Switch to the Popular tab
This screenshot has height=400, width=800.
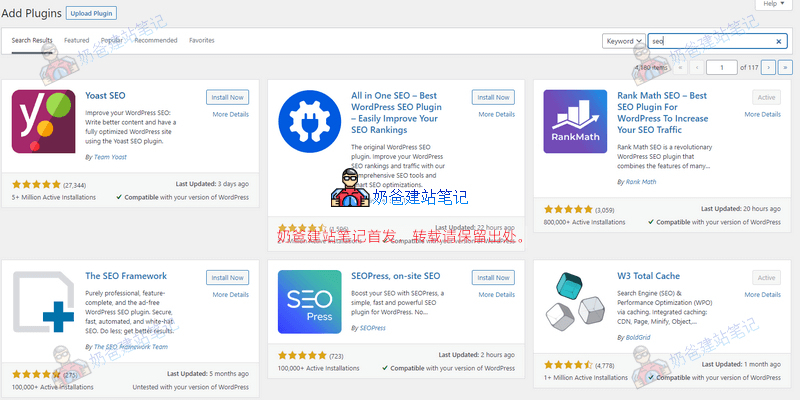(112, 40)
